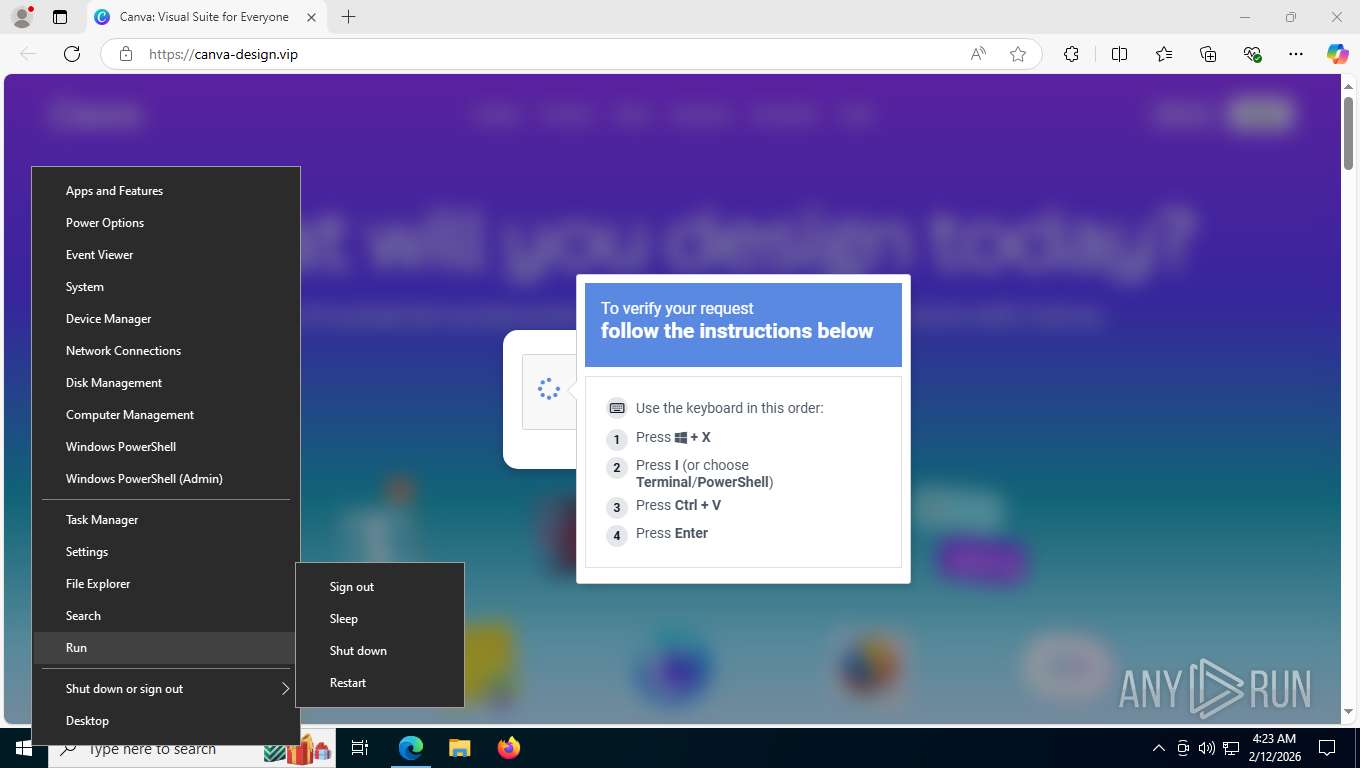
Task: Open the tab actions menu icon
Action: point(60,17)
